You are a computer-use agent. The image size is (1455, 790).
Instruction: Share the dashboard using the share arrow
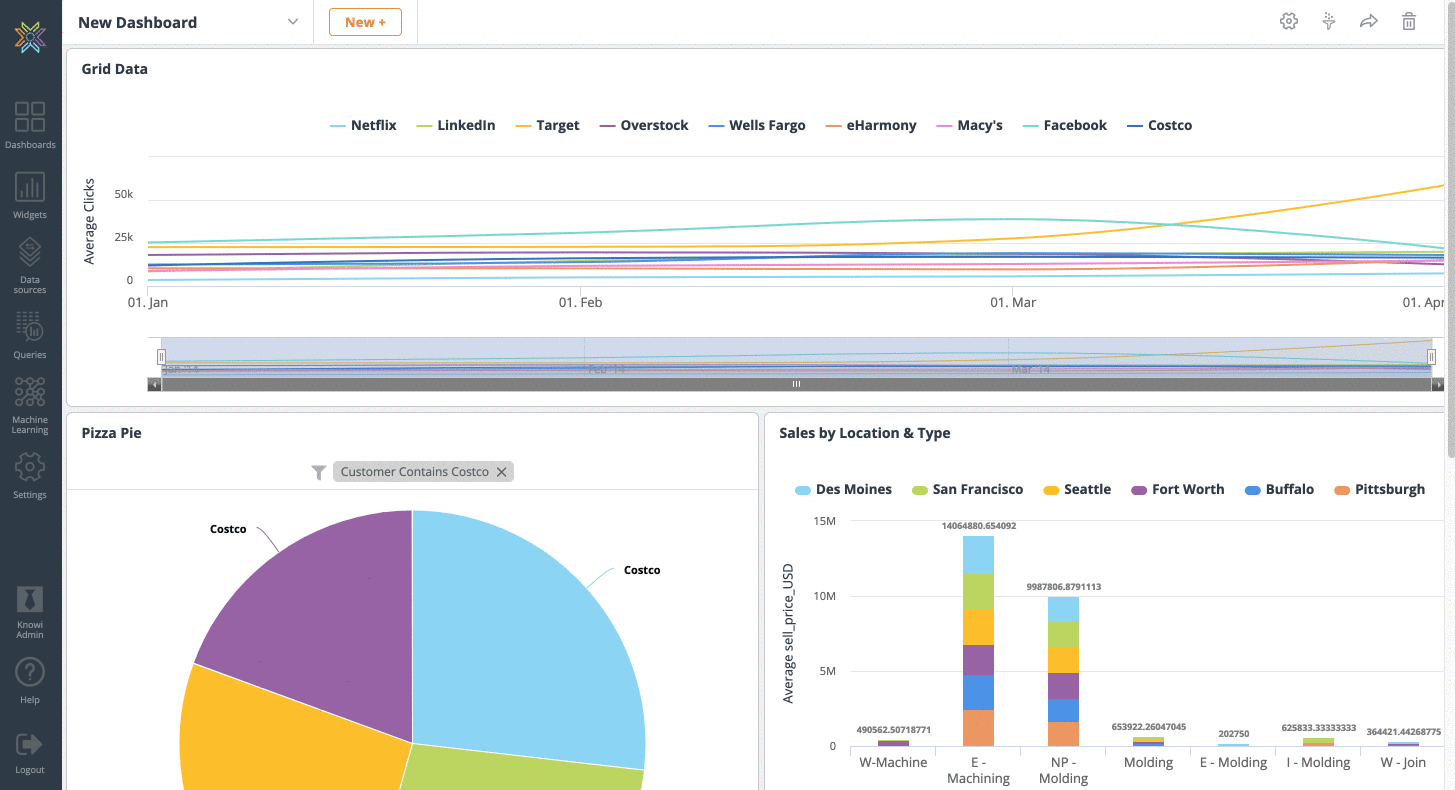tap(1369, 21)
